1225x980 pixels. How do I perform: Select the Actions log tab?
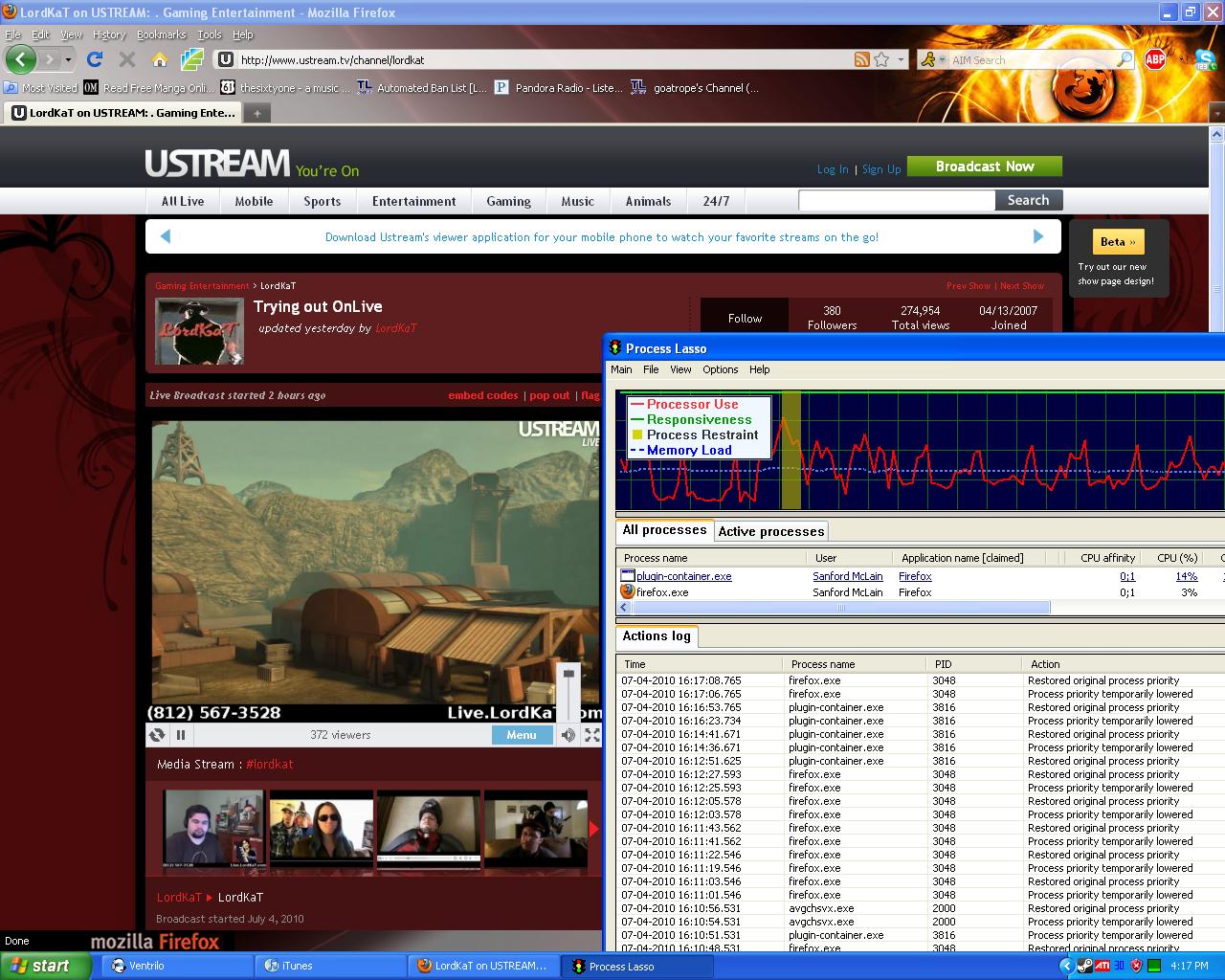point(657,636)
